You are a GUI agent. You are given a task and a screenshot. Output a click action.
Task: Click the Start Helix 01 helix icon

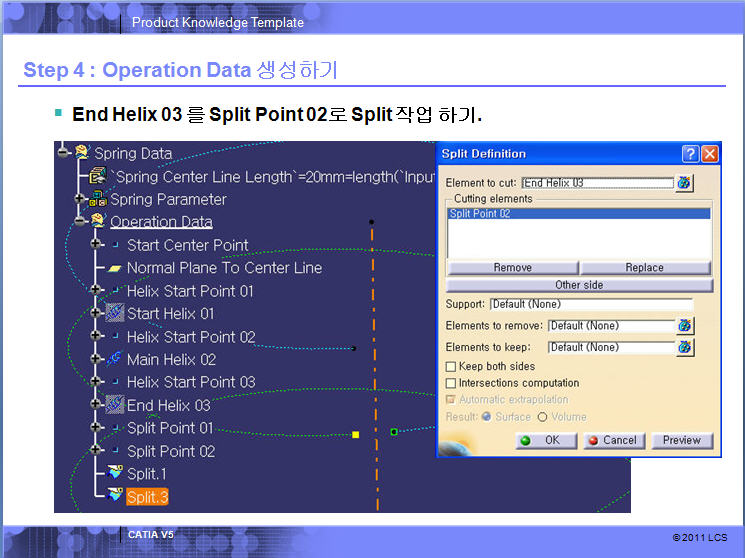coord(114,313)
